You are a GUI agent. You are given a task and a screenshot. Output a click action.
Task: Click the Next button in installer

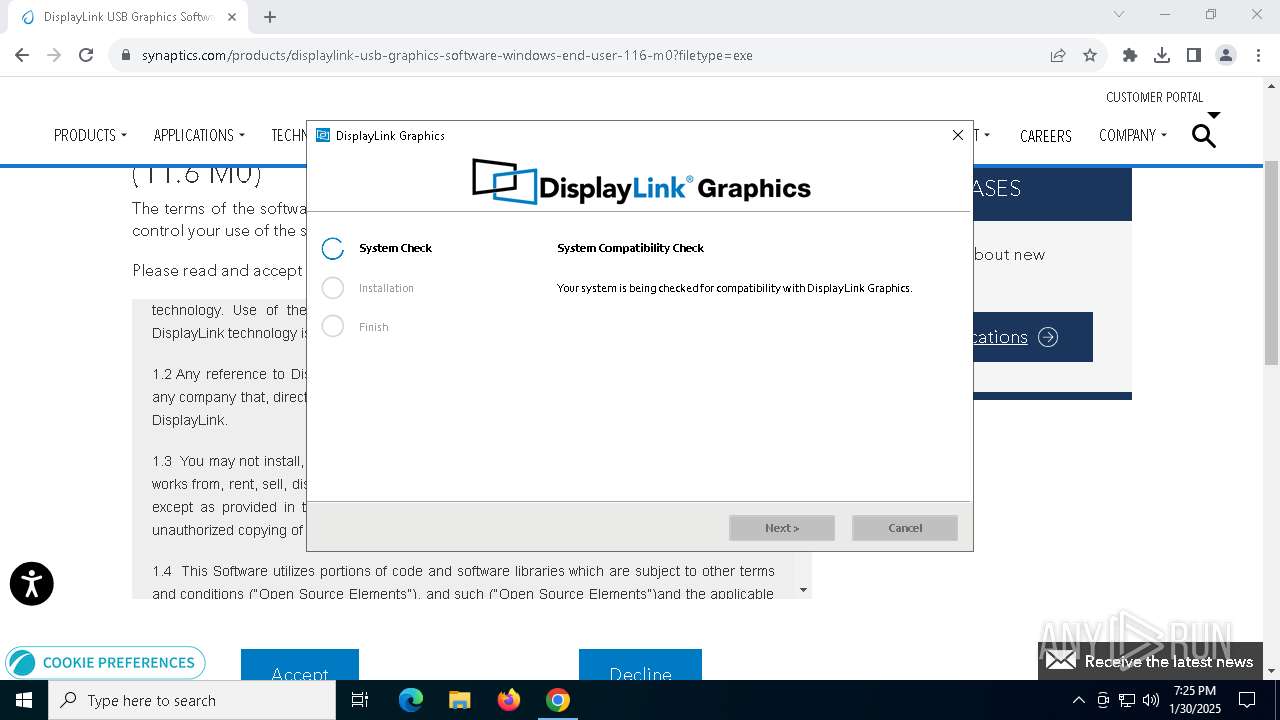tap(782, 528)
